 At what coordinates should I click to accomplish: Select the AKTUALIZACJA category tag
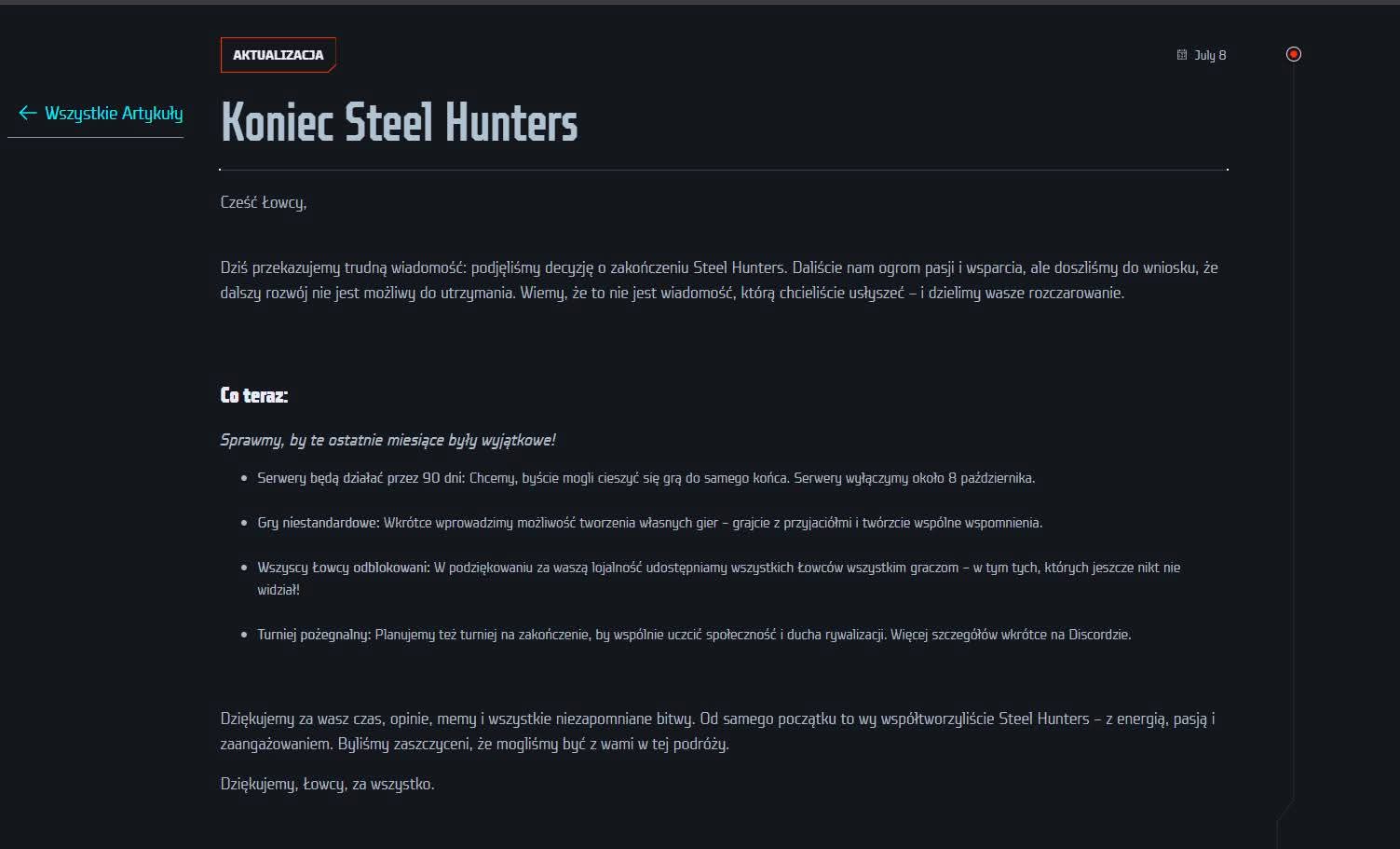click(279, 55)
